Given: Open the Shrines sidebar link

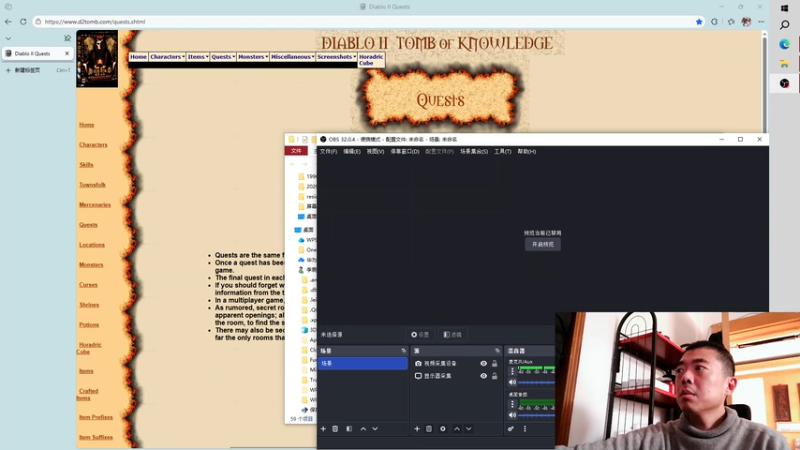Looking at the screenshot, I should coord(89,305).
